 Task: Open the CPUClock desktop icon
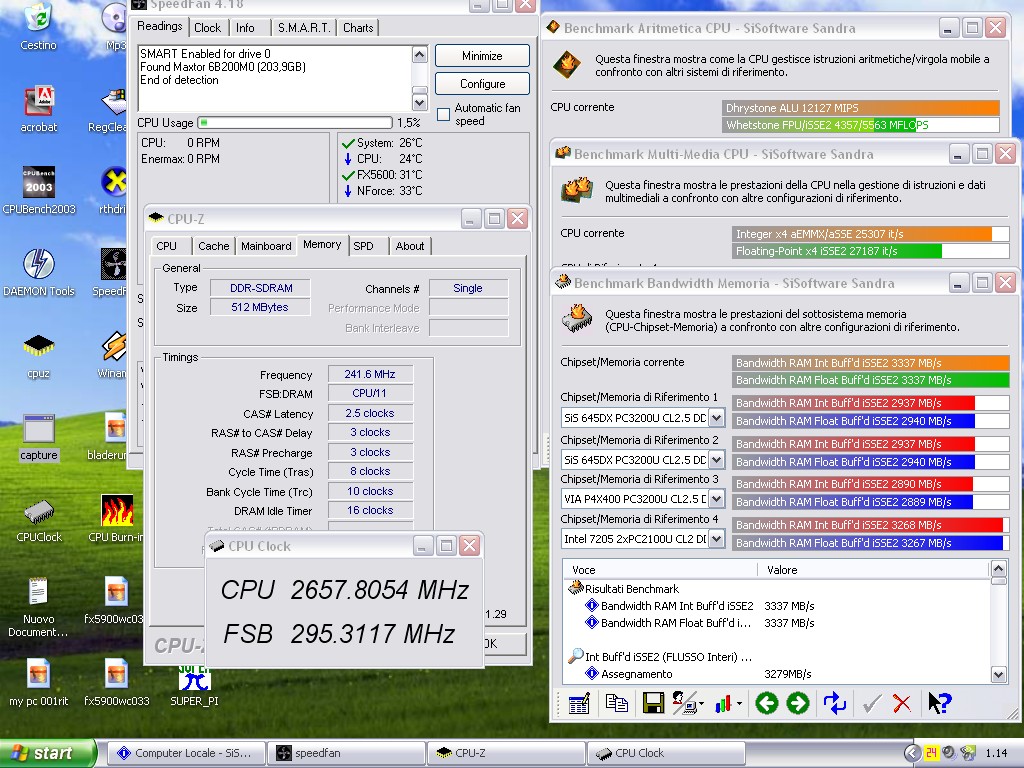(x=39, y=520)
